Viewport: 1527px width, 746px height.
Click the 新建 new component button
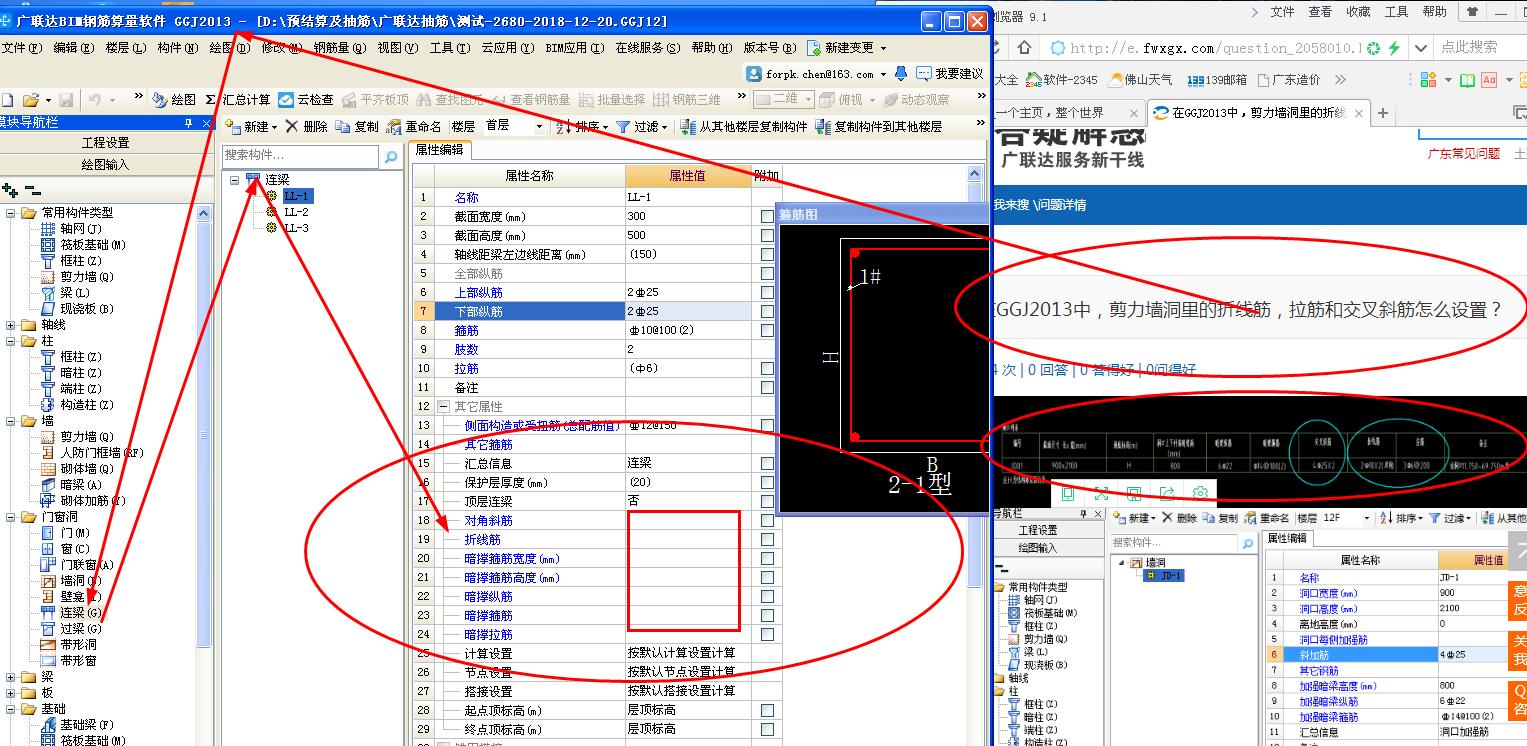point(250,127)
